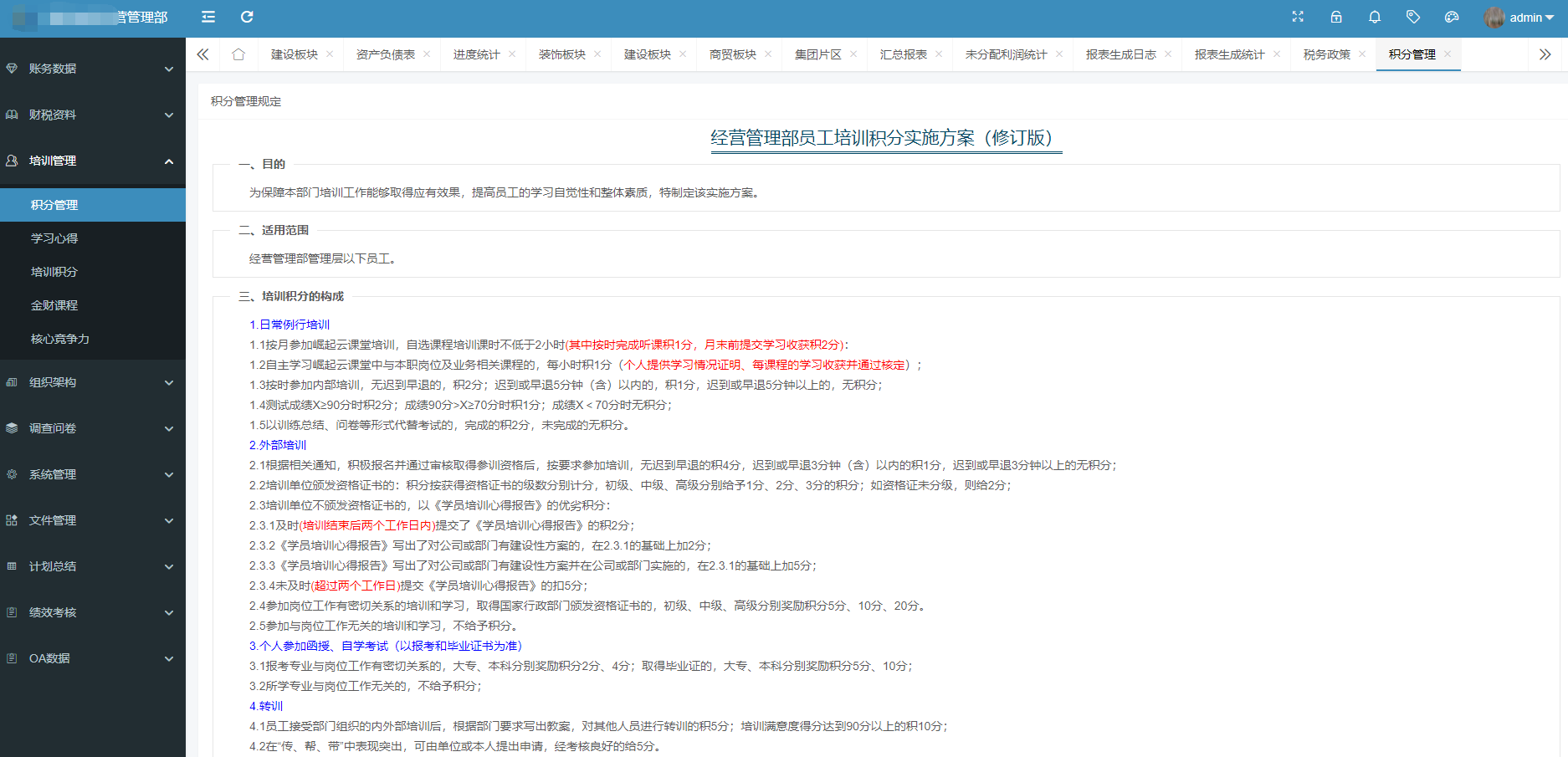Open 学习心得 in the sidebar
Image resolution: width=1568 pixels, height=757 pixels.
pos(54,238)
